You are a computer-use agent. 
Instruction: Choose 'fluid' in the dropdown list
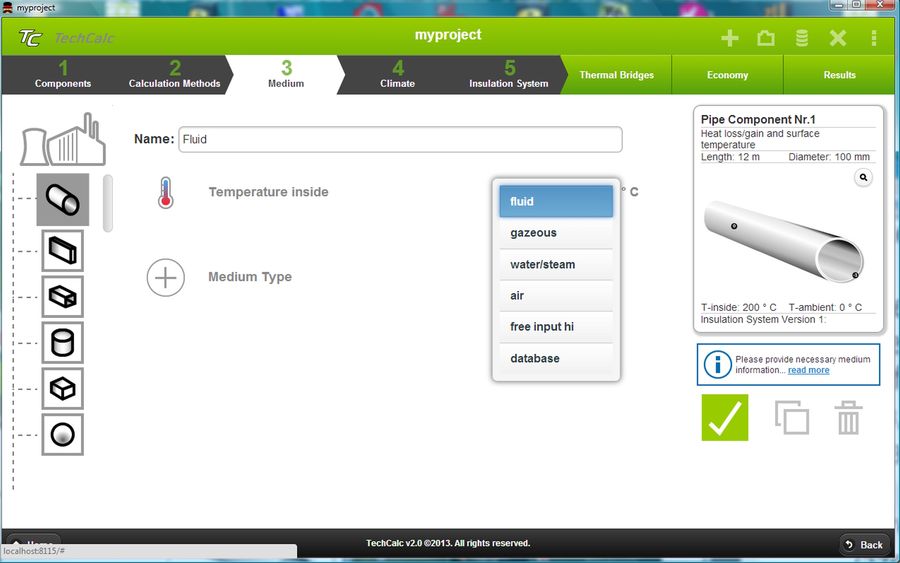point(556,201)
